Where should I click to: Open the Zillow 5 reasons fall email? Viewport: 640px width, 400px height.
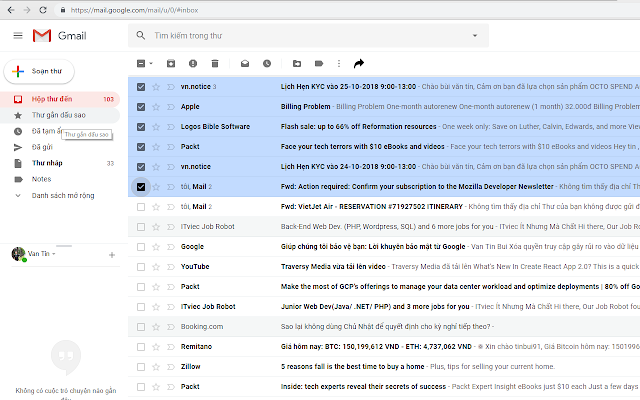pos(384,367)
